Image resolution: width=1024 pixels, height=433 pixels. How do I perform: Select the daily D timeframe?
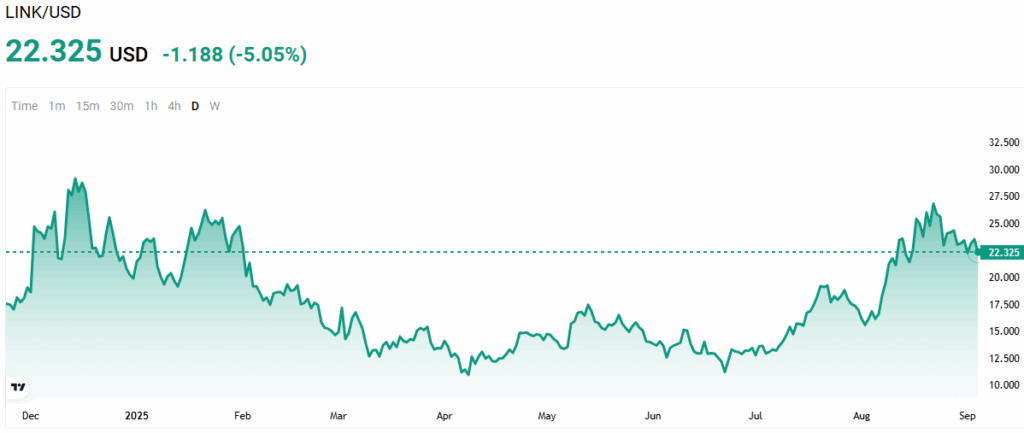(x=195, y=106)
